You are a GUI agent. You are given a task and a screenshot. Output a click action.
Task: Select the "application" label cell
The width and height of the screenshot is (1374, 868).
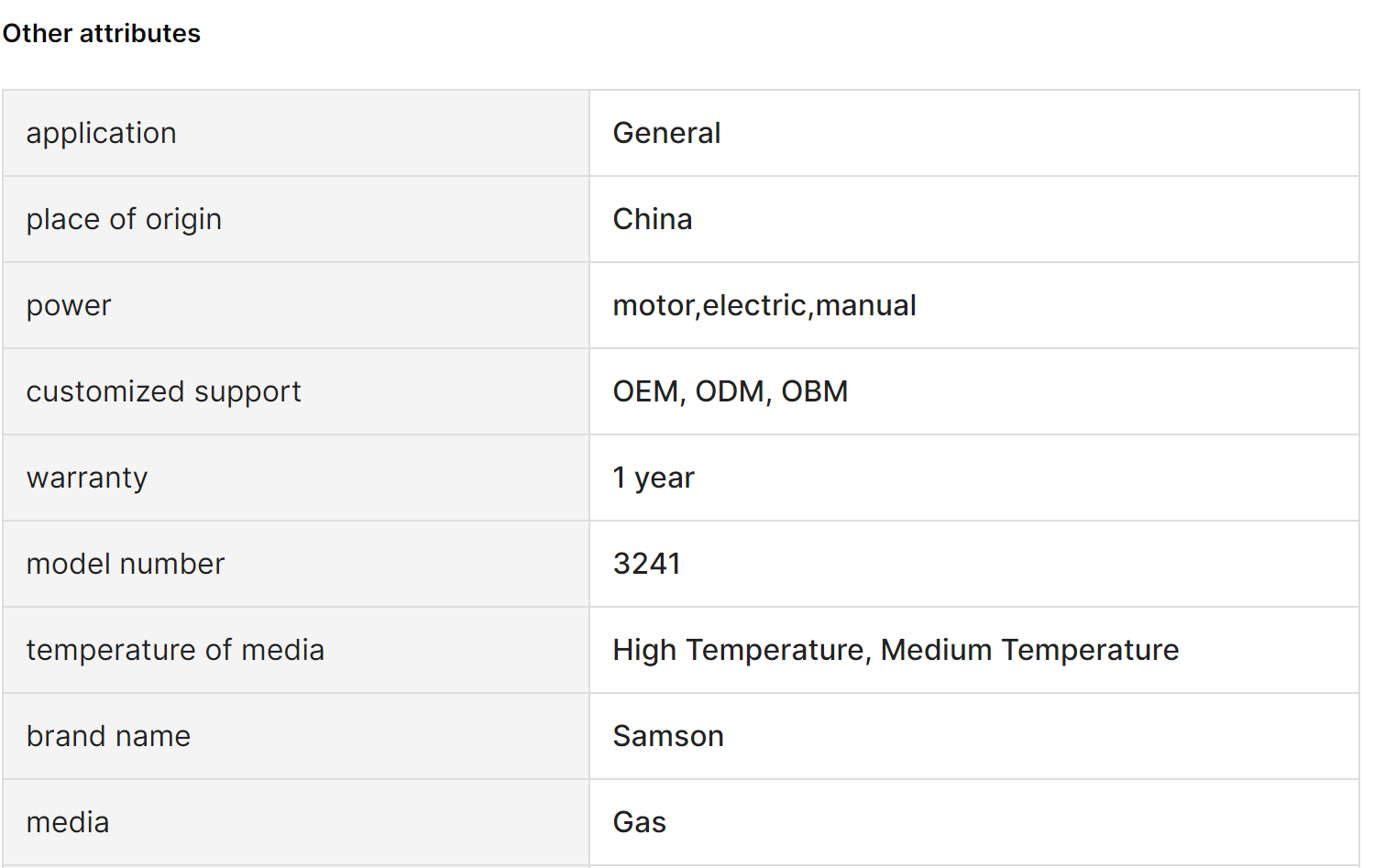coord(101,134)
